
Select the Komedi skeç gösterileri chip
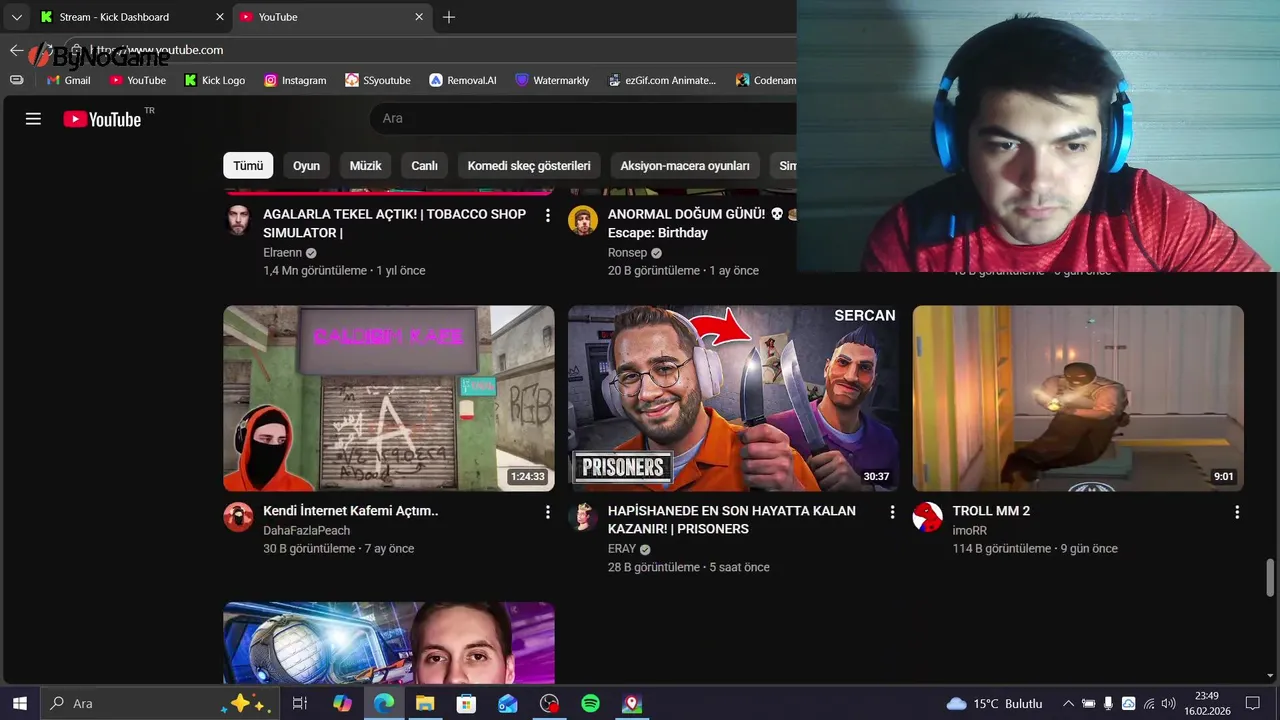click(529, 166)
